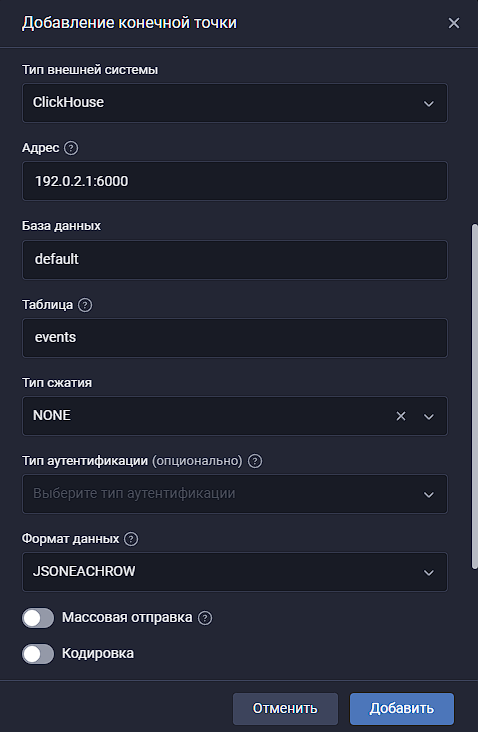
Task: Select the Таблица field containing events
Action: [x=235, y=338]
